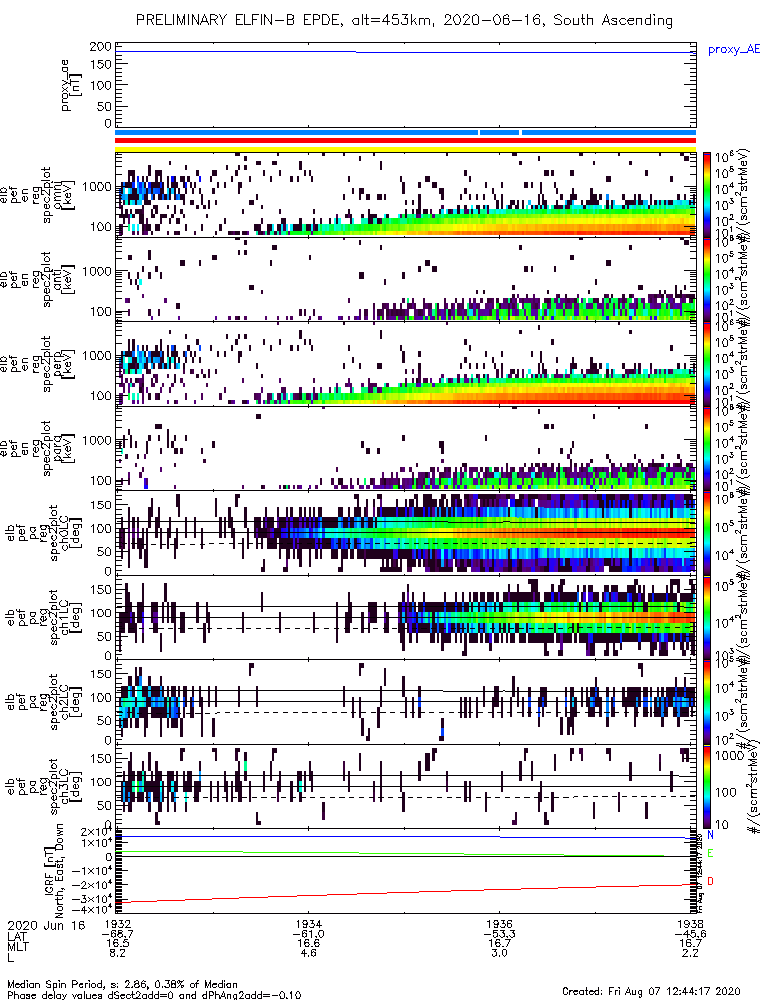Click the anti panel color bar
This screenshot has height=1000, width=775.
[x=707, y=279]
